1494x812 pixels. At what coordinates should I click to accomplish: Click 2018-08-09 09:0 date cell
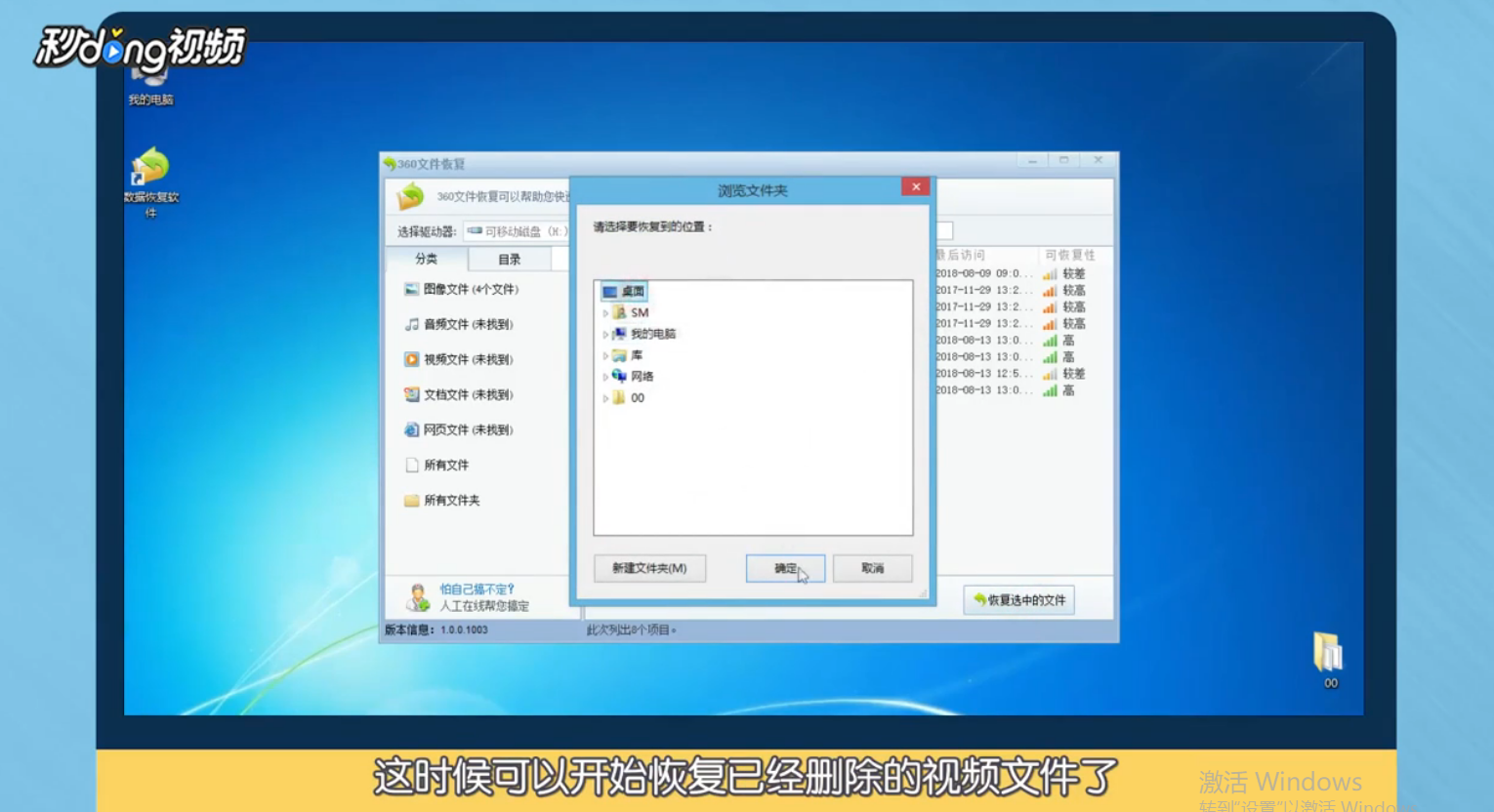(x=984, y=274)
